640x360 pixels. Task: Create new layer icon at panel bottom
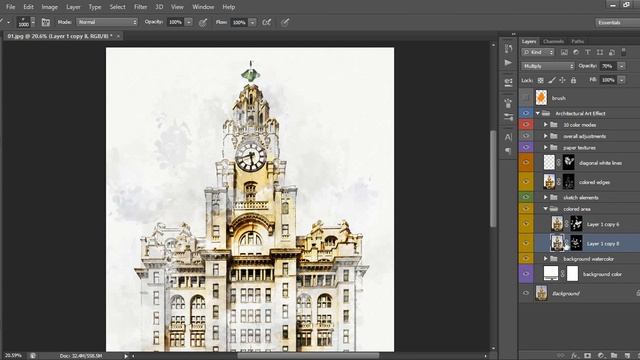[627, 356]
